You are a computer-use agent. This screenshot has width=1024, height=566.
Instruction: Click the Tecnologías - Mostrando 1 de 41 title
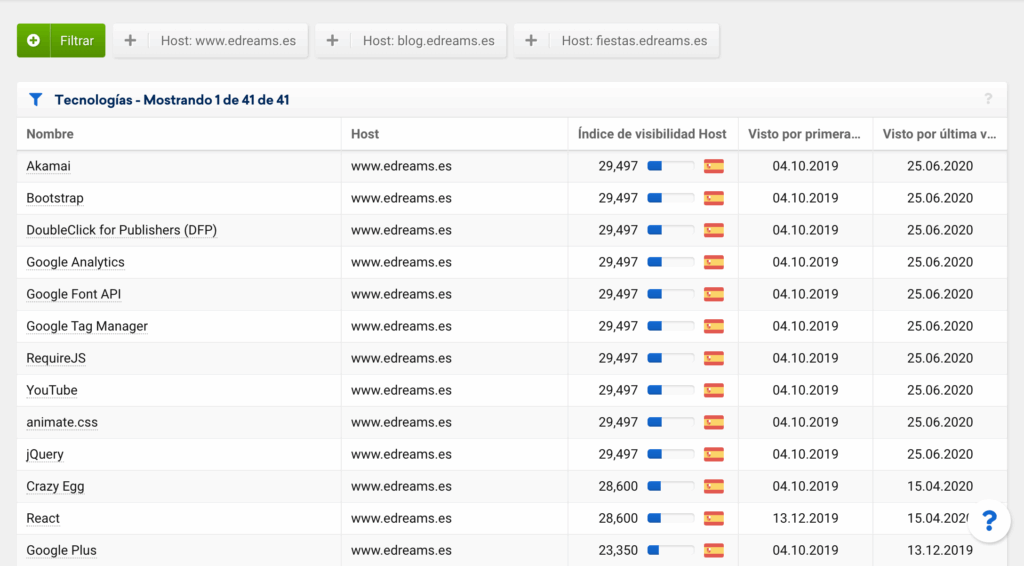point(172,100)
